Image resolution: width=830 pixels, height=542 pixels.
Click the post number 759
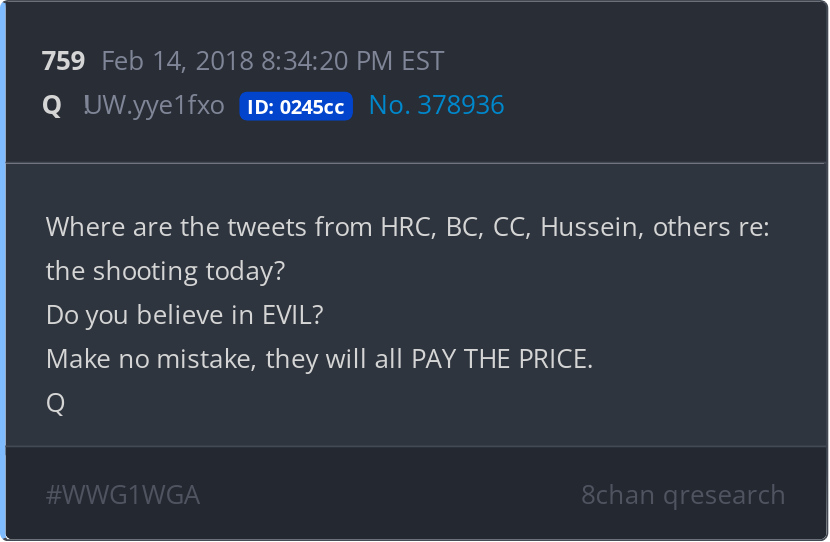click(x=63, y=61)
